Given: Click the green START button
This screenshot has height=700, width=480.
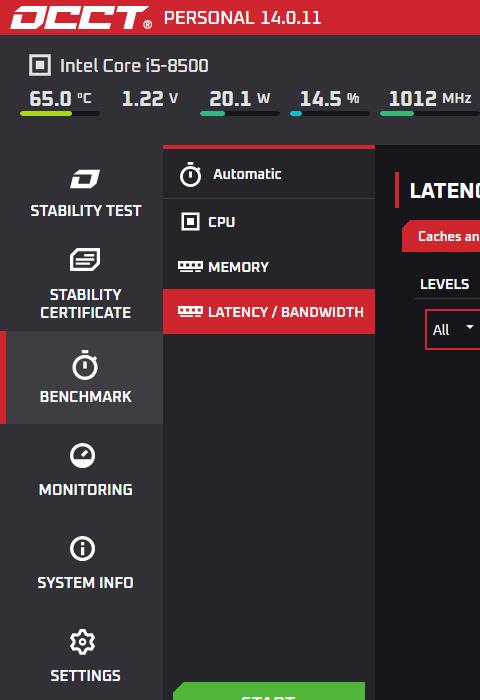Looking at the screenshot, I should [269, 691].
